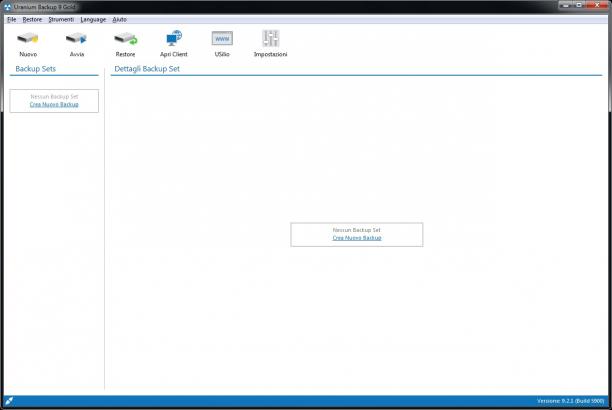Maximize the Uranium Backup window

click(580, 5)
